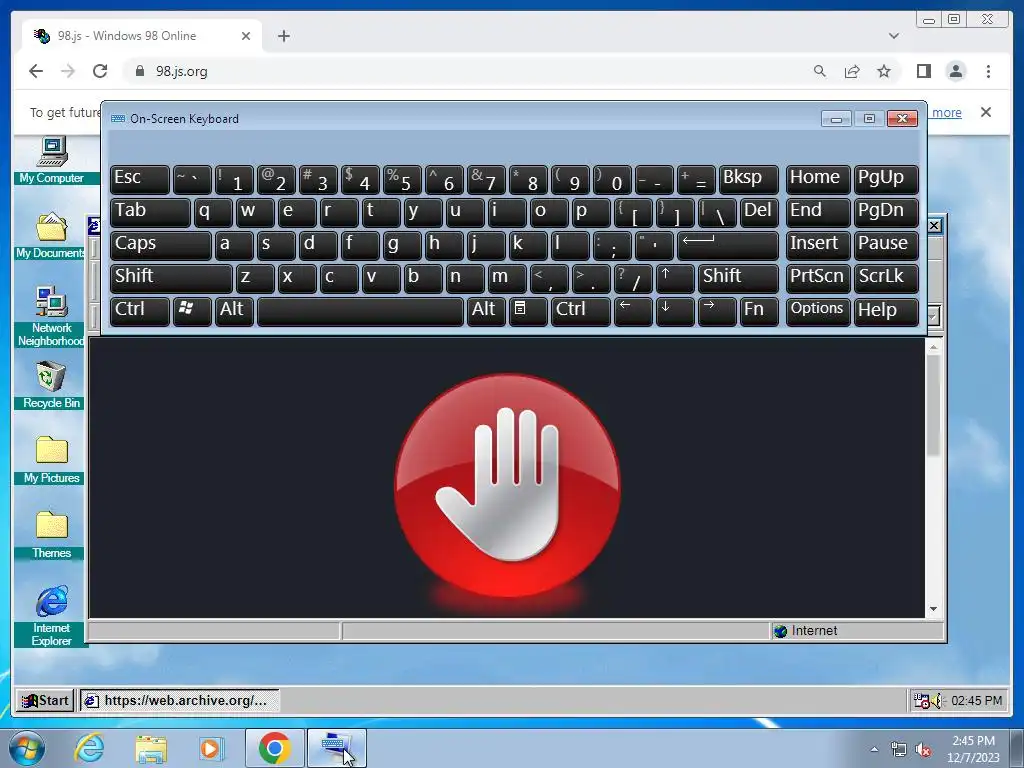This screenshot has width=1024, height=768.
Task: Click Windows 7 muted speaker tray icon
Action: (923, 749)
